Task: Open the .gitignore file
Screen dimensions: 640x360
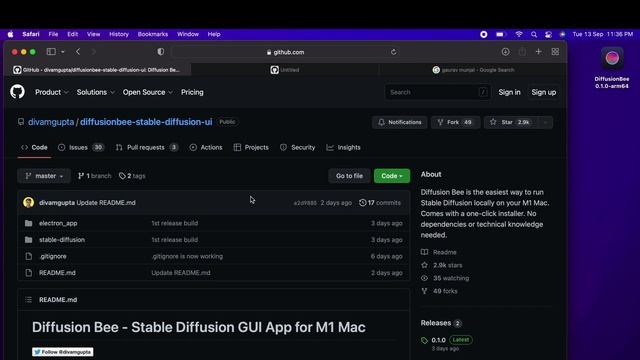Action: 53,256
